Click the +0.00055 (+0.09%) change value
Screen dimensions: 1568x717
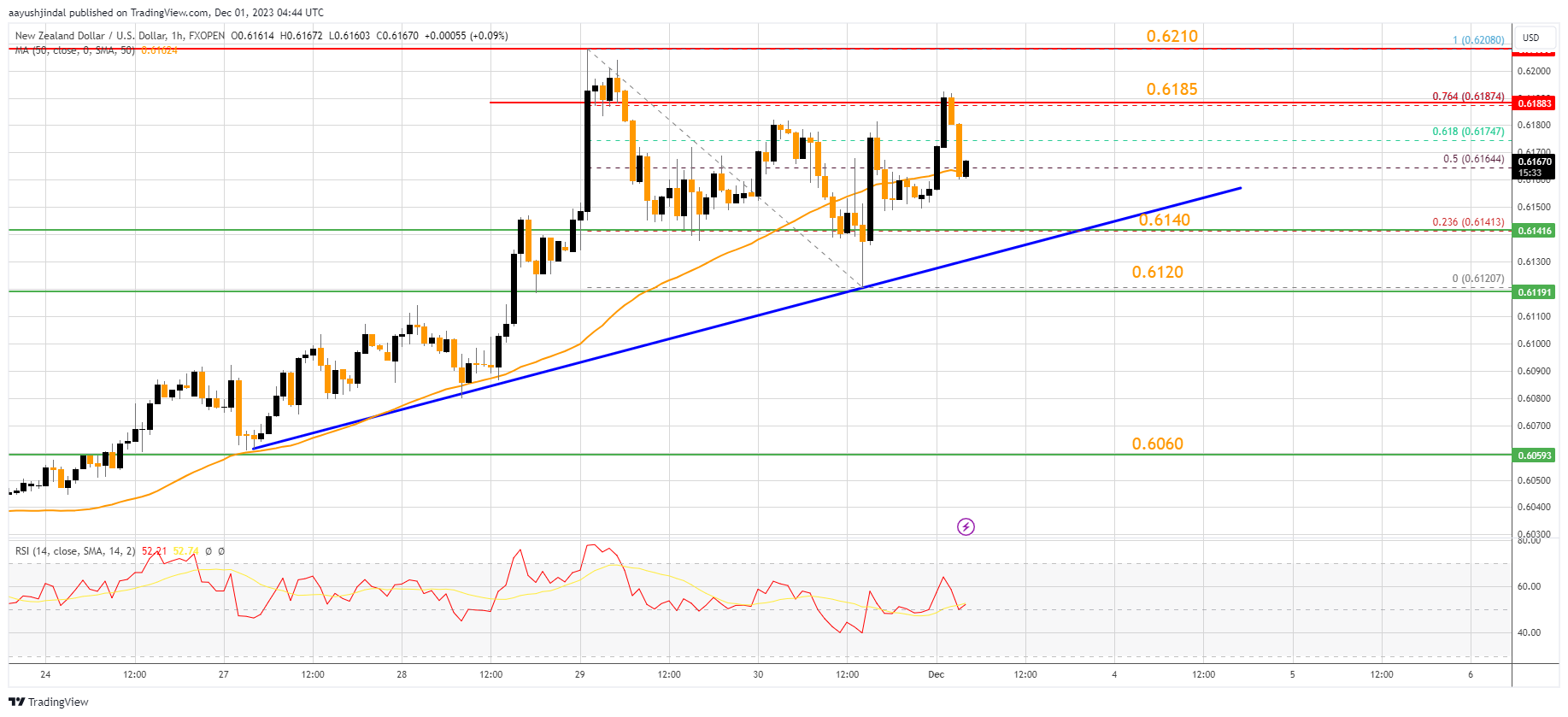pyautogui.click(x=468, y=36)
